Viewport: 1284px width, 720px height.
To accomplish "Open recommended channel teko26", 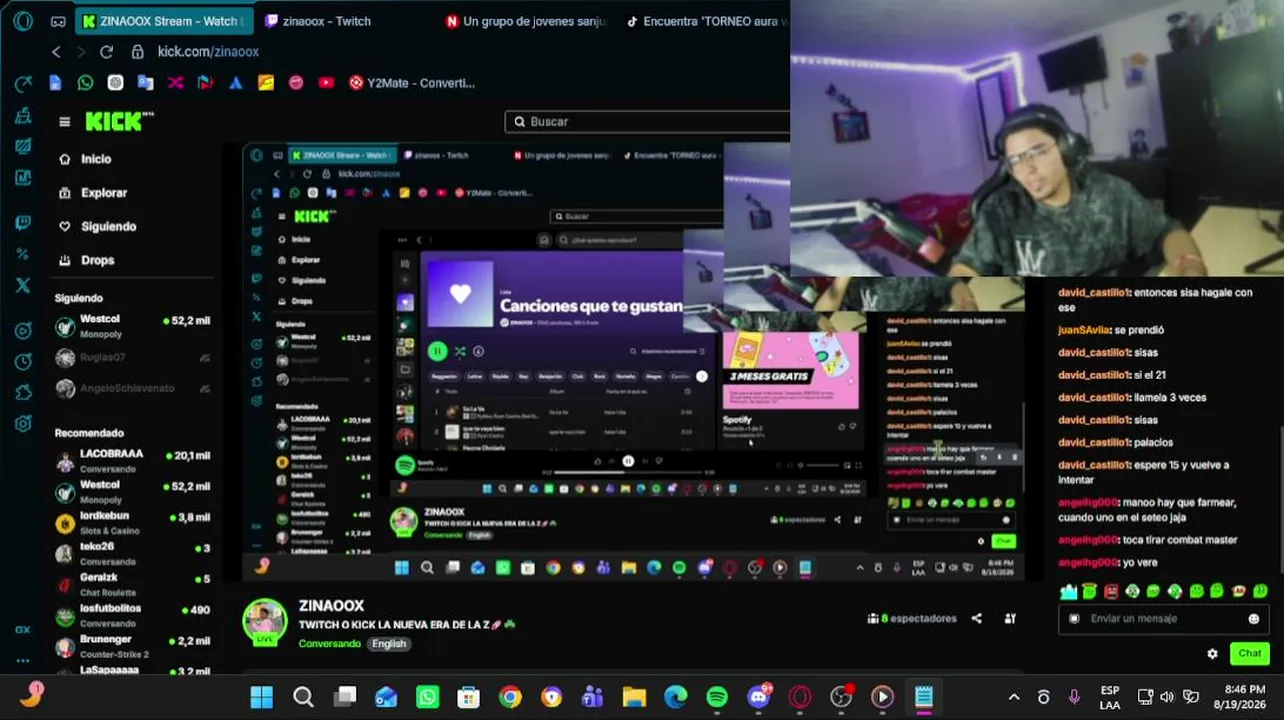I will pos(133,554).
